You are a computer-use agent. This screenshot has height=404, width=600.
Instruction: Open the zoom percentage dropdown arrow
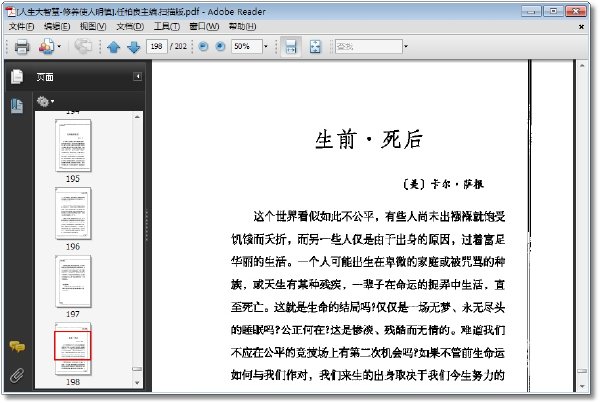coord(266,47)
